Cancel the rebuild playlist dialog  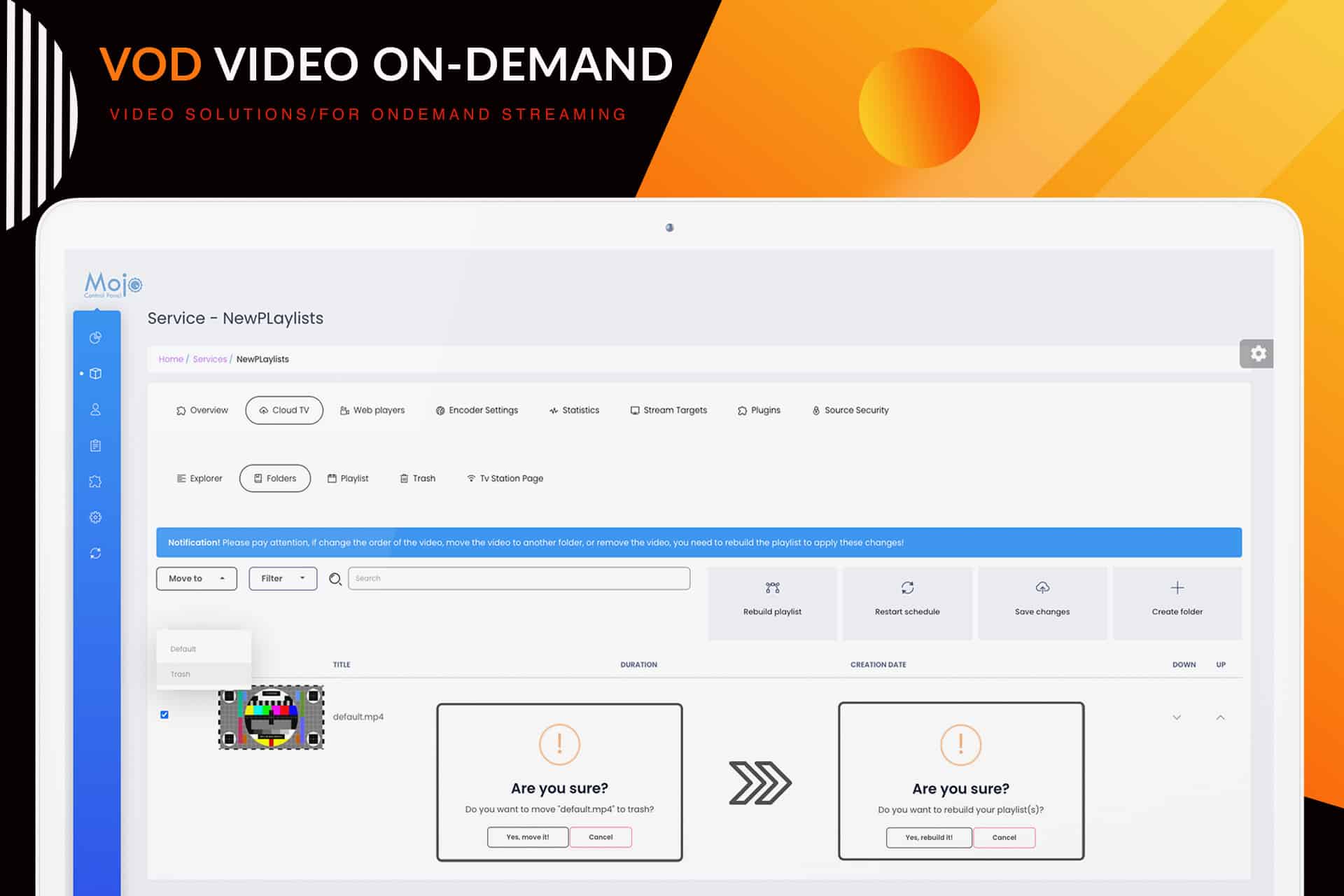(1004, 838)
